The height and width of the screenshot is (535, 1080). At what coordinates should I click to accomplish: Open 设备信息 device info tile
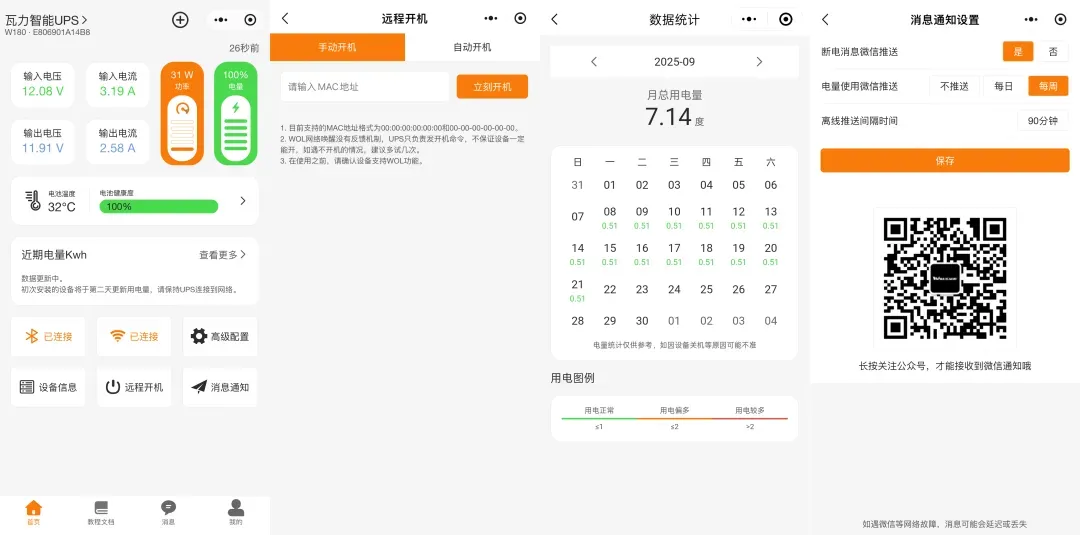coord(48,387)
